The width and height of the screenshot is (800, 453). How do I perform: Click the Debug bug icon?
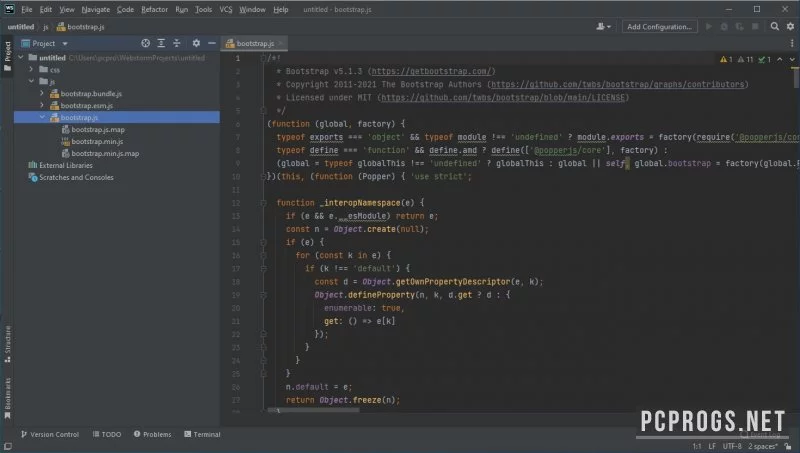click(x=723, y=27)
